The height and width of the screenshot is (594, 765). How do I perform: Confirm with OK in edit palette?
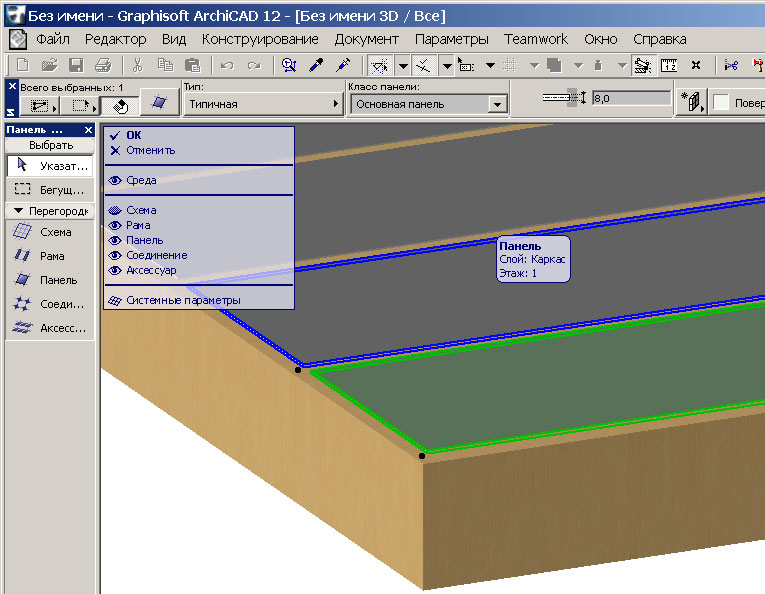click(x=133, y=135)
